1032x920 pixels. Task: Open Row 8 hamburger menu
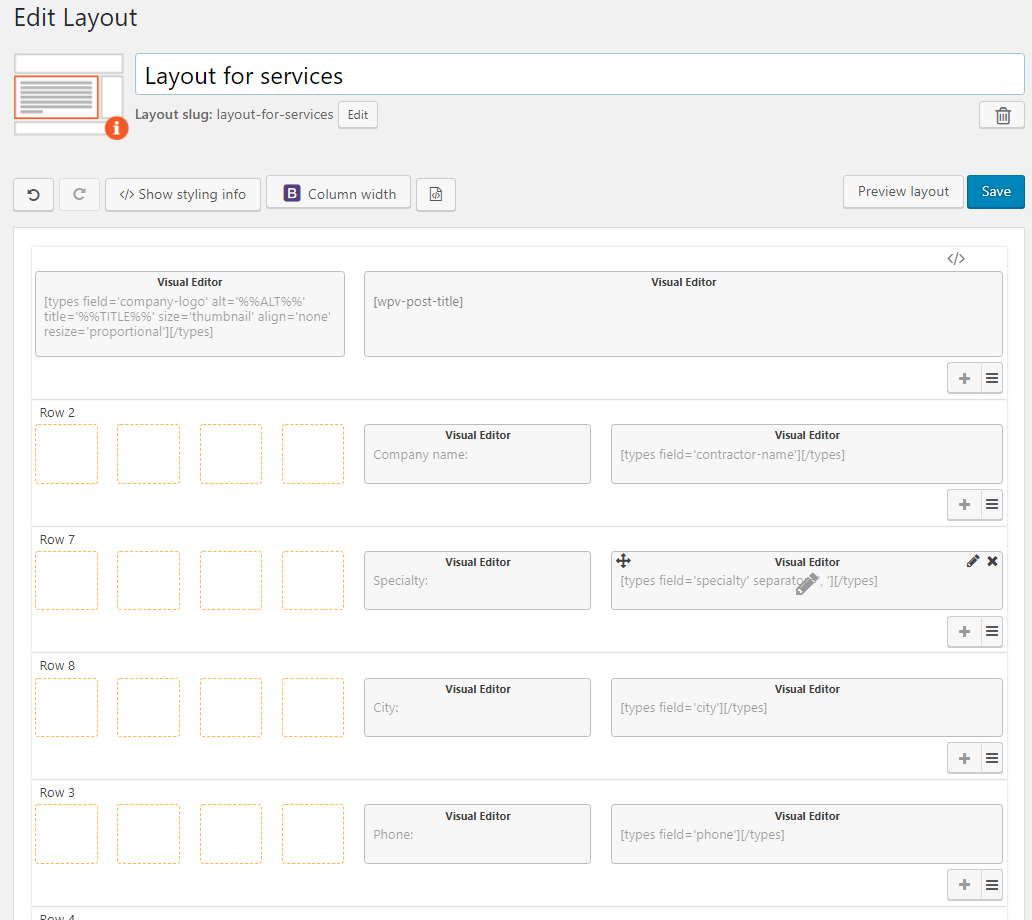coord(992,758)
